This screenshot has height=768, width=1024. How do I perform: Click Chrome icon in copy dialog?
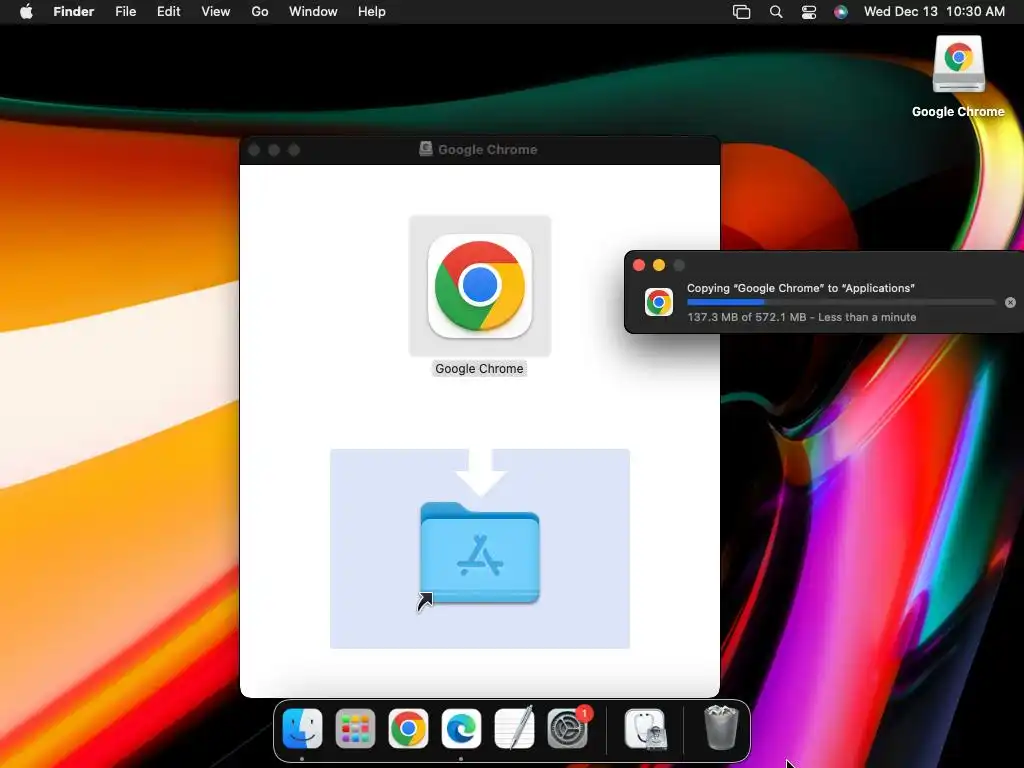click(659, 302)
